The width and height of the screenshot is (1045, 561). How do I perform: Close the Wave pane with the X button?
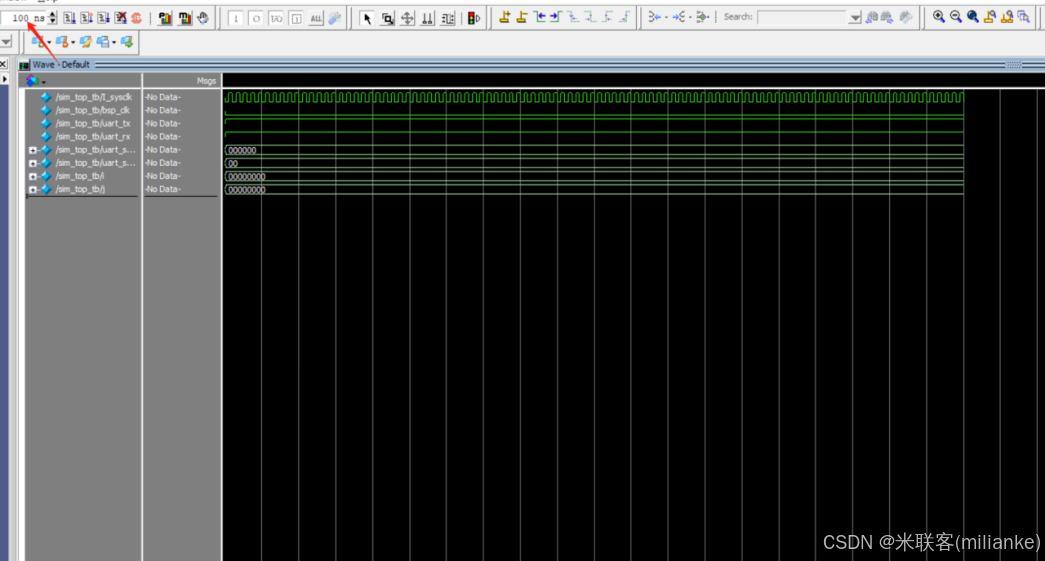pyautogui.click(x=3, y=65)
